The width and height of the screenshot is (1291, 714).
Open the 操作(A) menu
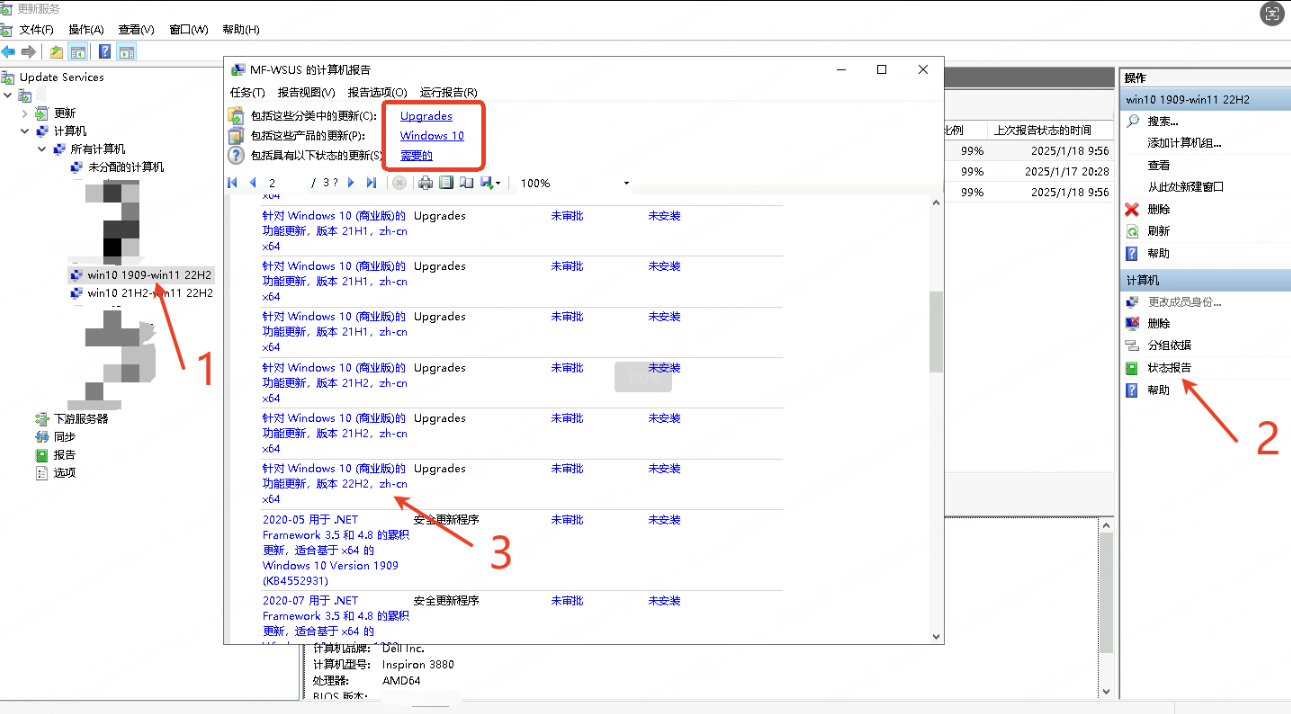[86, 30]
